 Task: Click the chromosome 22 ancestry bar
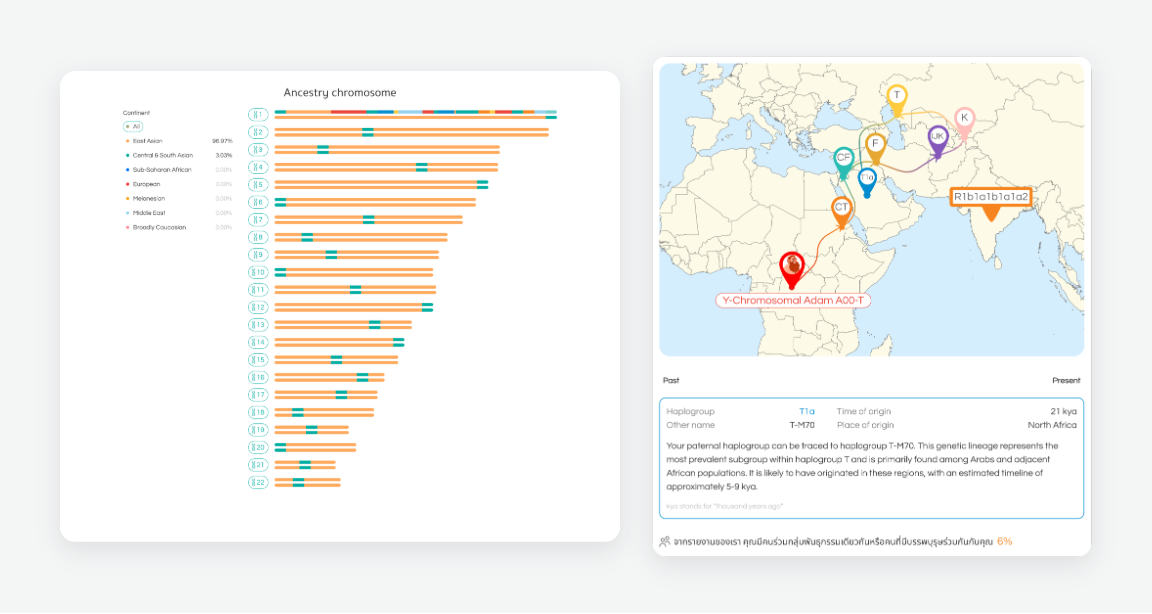pyautogui.click(x=307, y=483)
